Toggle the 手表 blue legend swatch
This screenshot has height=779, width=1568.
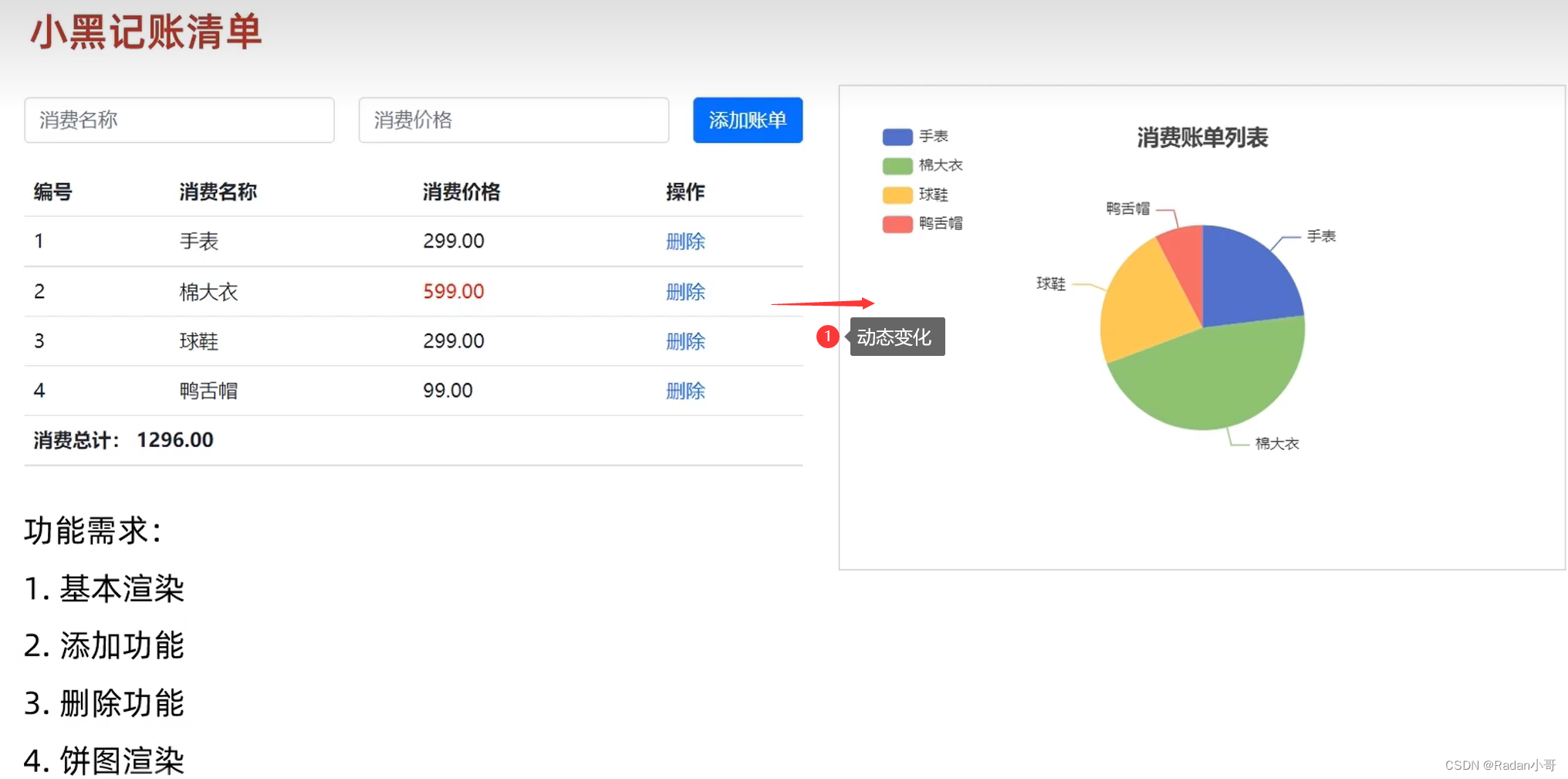(897, 137)
